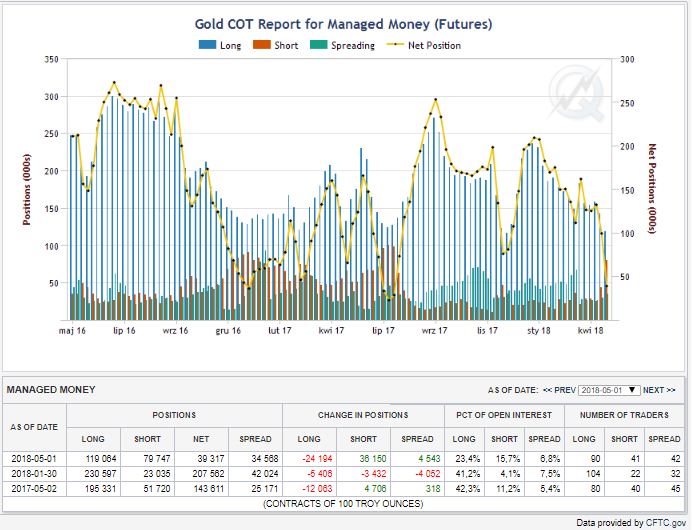Click spread value 42 024
The height and width of the screenshot is (530, 692).
click(x=265, y=474)
